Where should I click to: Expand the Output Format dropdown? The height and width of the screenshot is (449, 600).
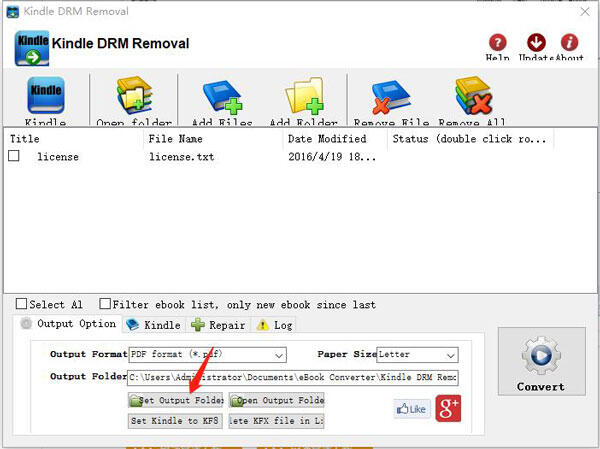pyautogui.click(x=278, y=354)
